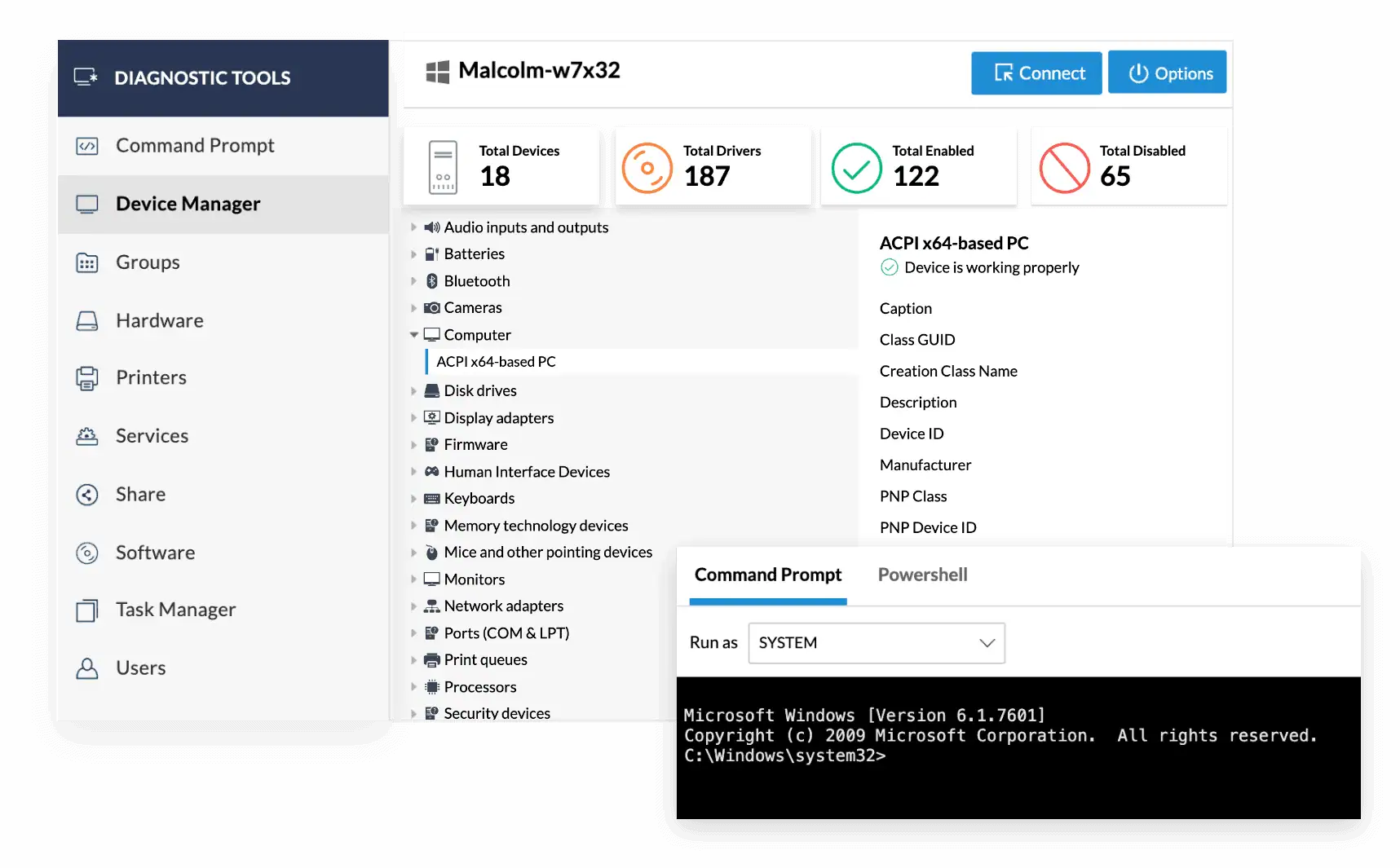Click the Connect button

(1036, 73)
